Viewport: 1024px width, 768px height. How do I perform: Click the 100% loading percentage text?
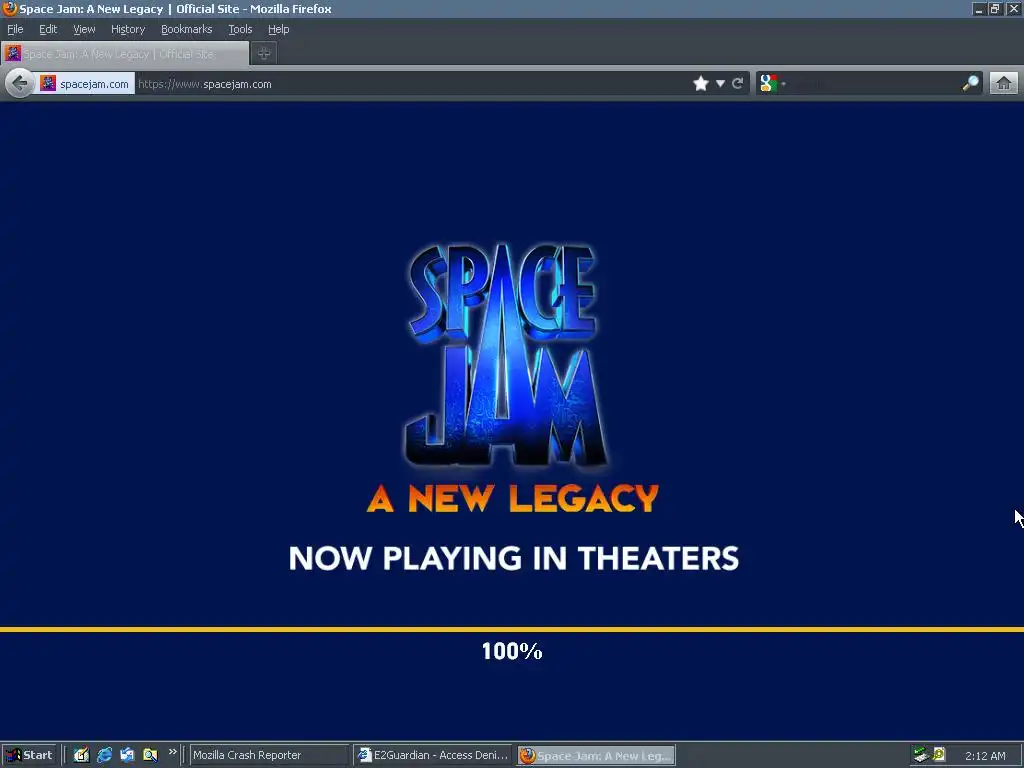512,651
